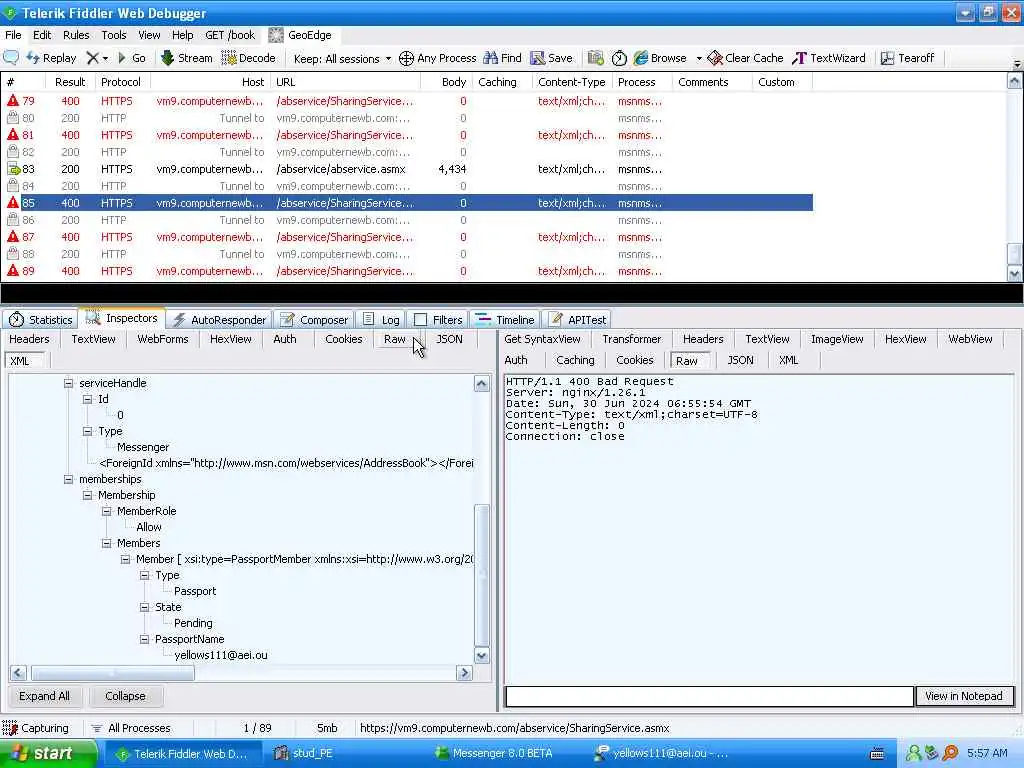Click the Clear Cache button
The image size is (1024, 768).
pos(745,58)
